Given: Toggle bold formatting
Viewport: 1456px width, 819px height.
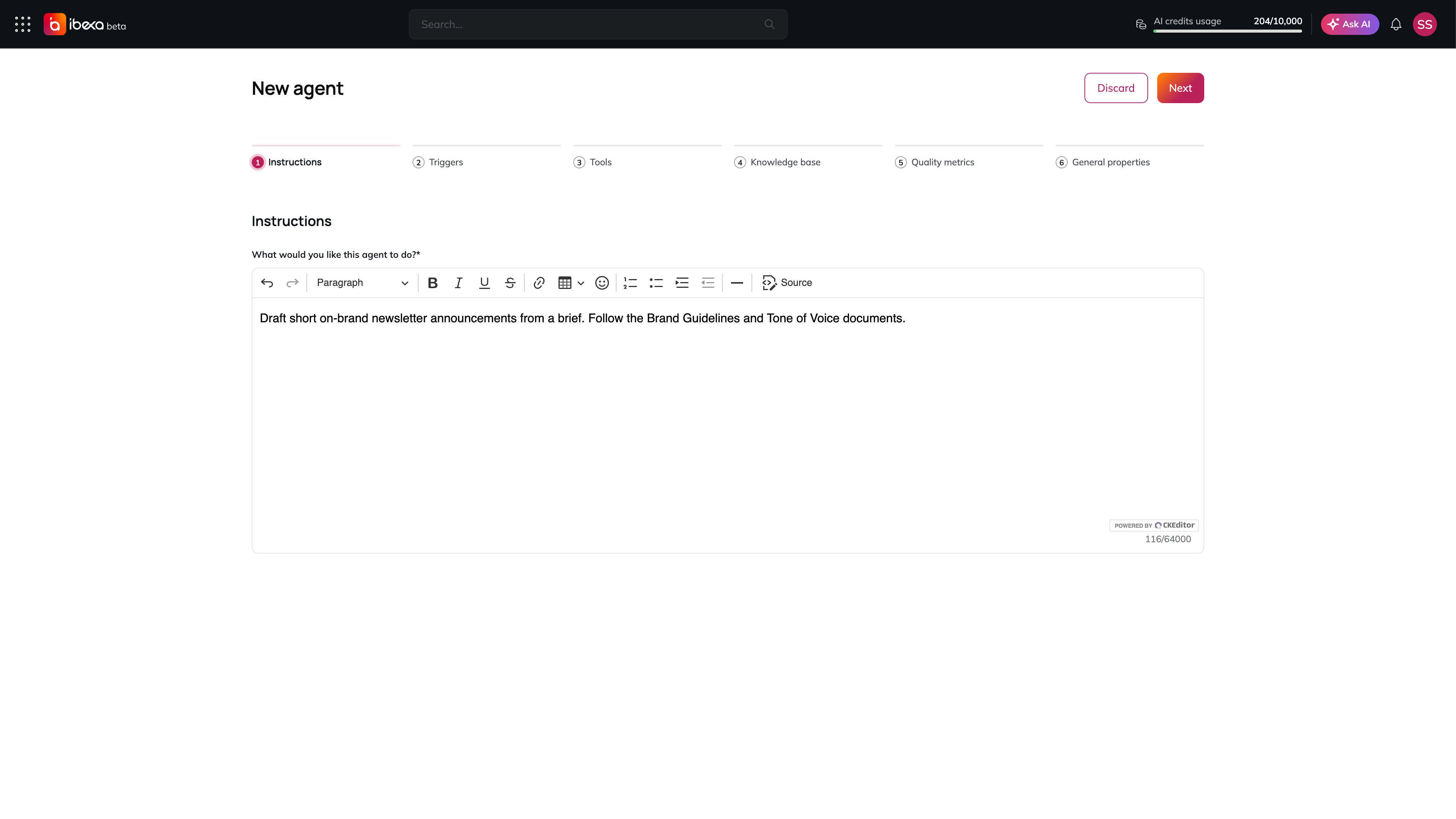Looking at the screenshot, I should 433,282.
